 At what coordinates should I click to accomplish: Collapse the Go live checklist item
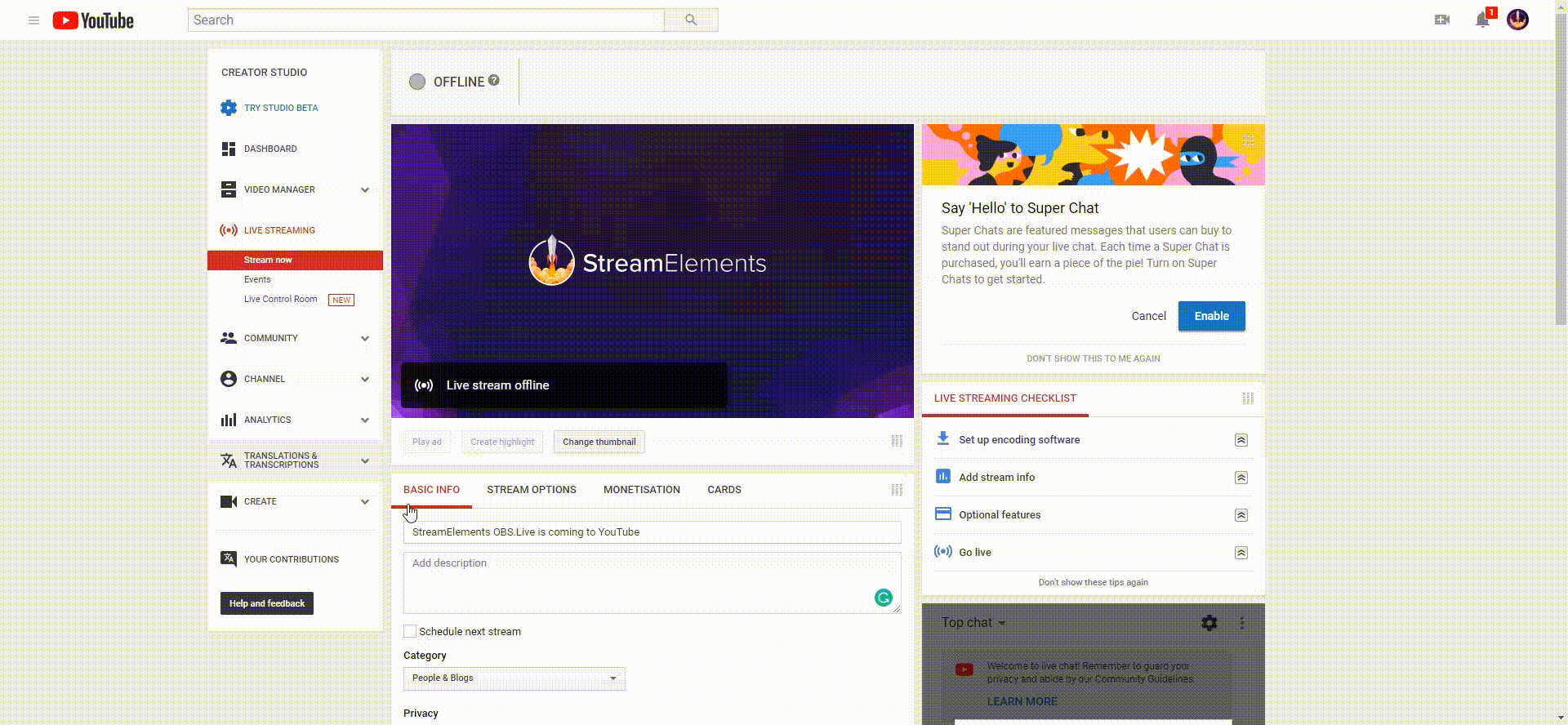[1241, 553]
